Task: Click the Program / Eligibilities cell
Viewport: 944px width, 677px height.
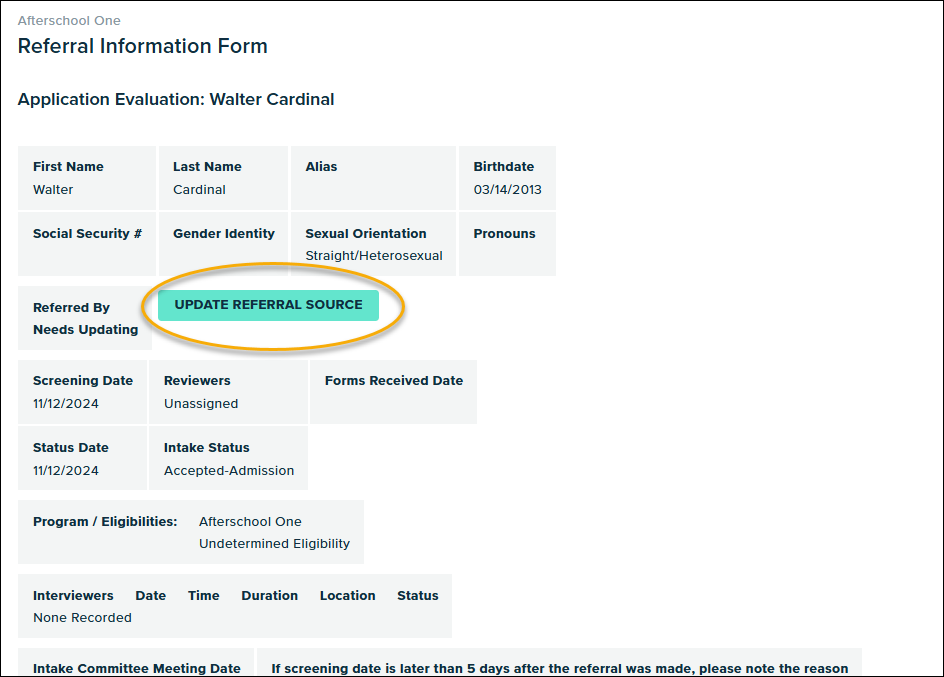Action: pos(190,532)
